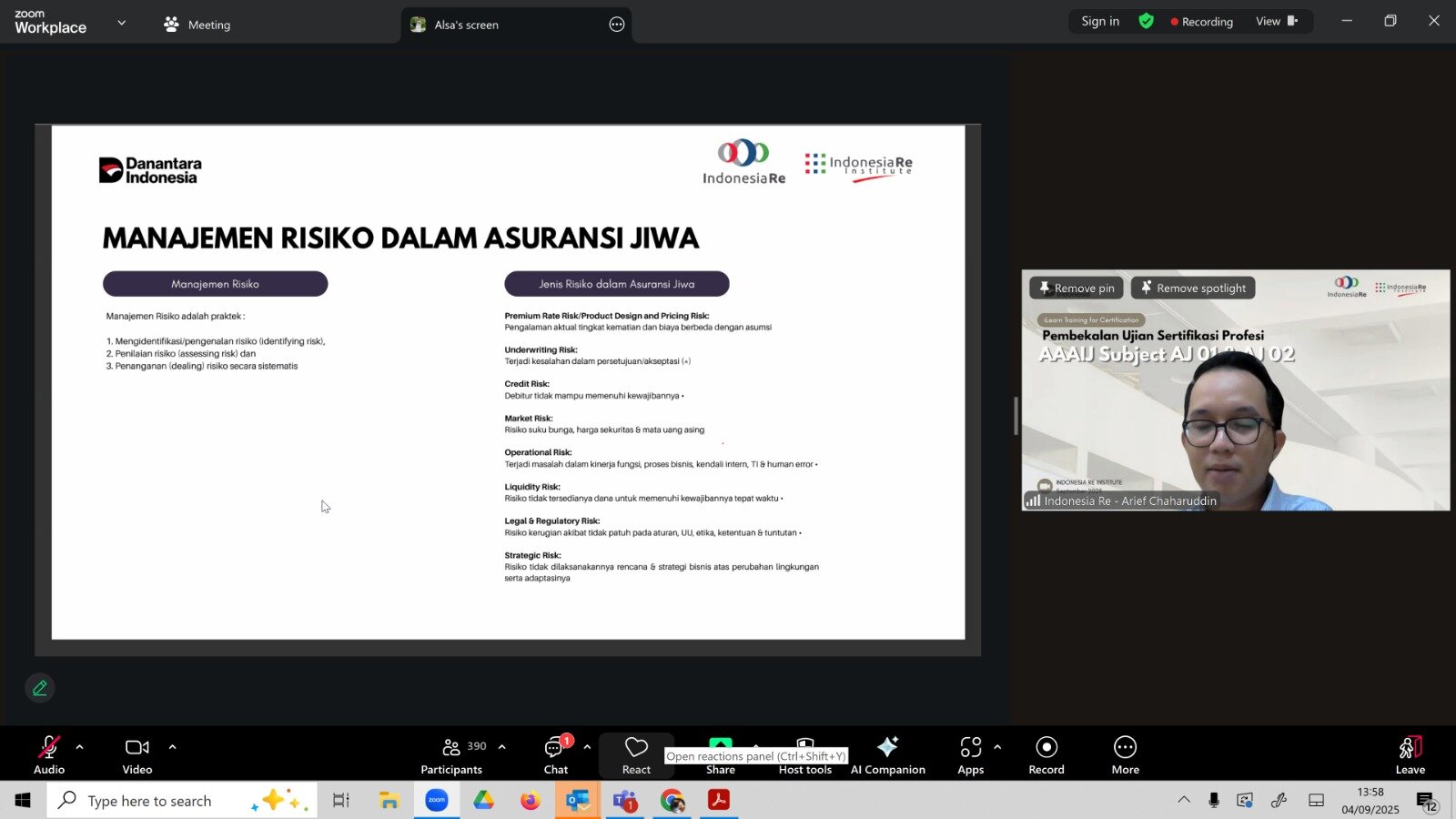Click the More options icon

click(x=1125, y=755)
